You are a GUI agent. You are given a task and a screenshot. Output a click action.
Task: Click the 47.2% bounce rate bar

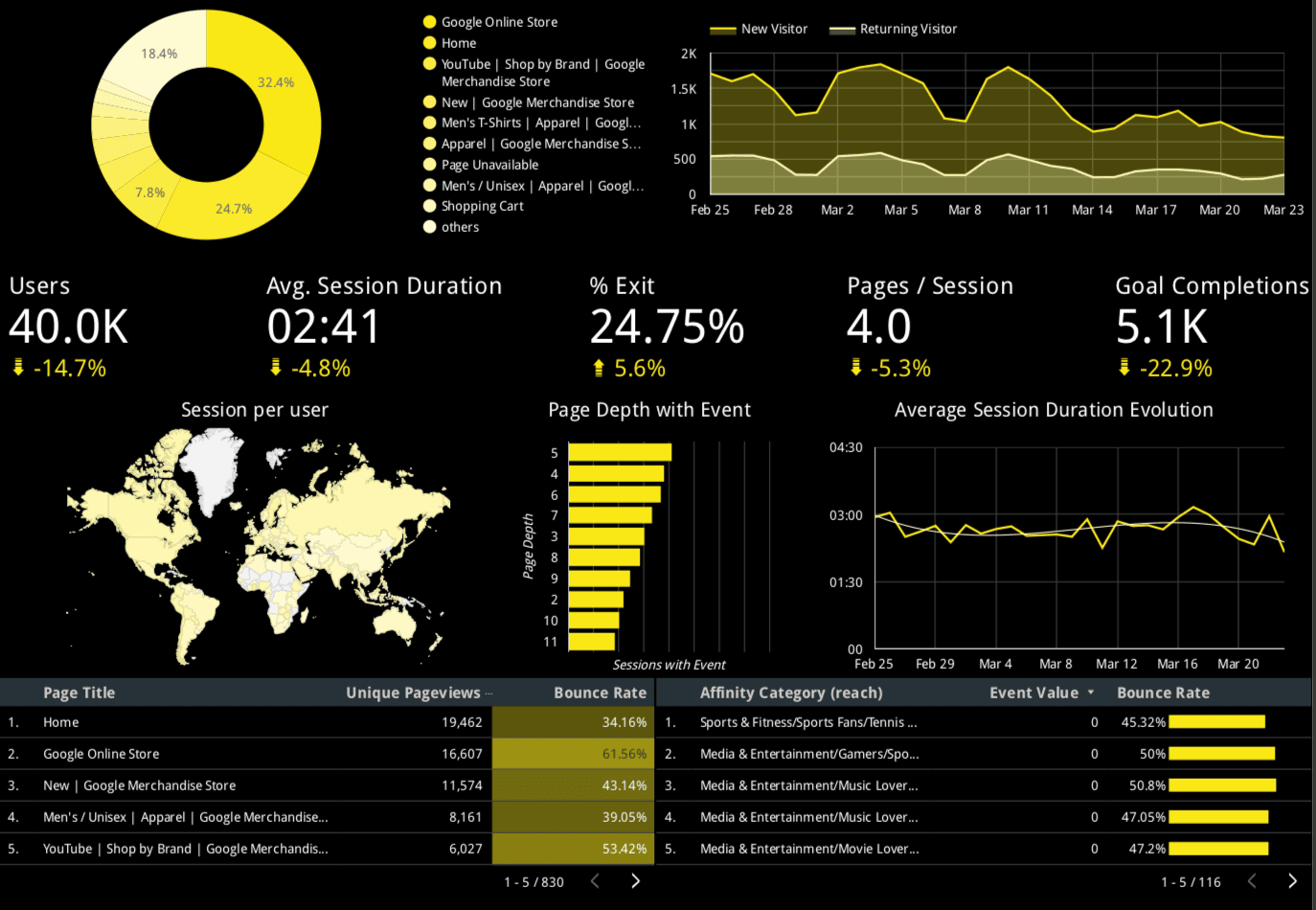[x=1218, y=849]
